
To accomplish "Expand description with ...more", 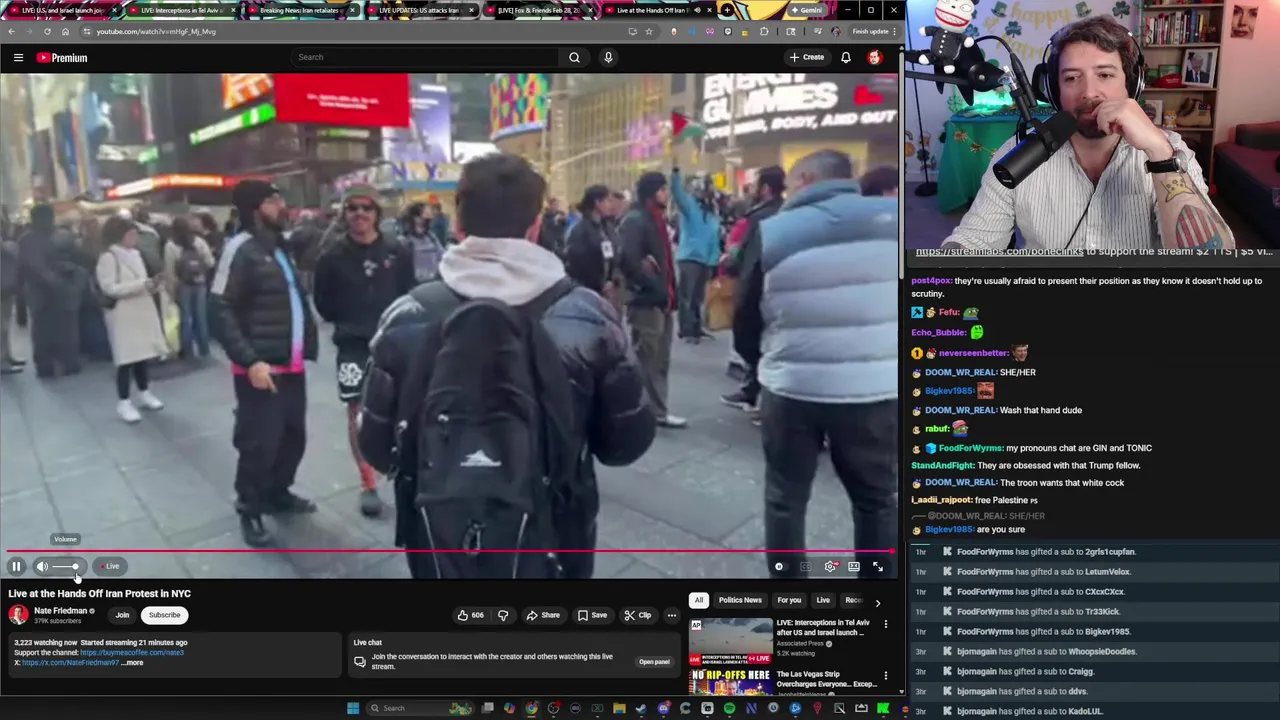I will pos(132,662).
